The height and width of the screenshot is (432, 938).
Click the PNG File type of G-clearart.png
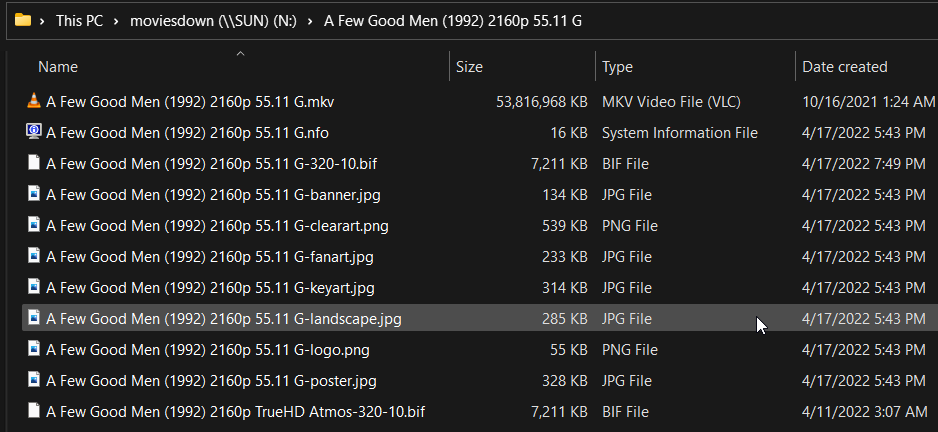pyautogui.click(x=630, y=226)
